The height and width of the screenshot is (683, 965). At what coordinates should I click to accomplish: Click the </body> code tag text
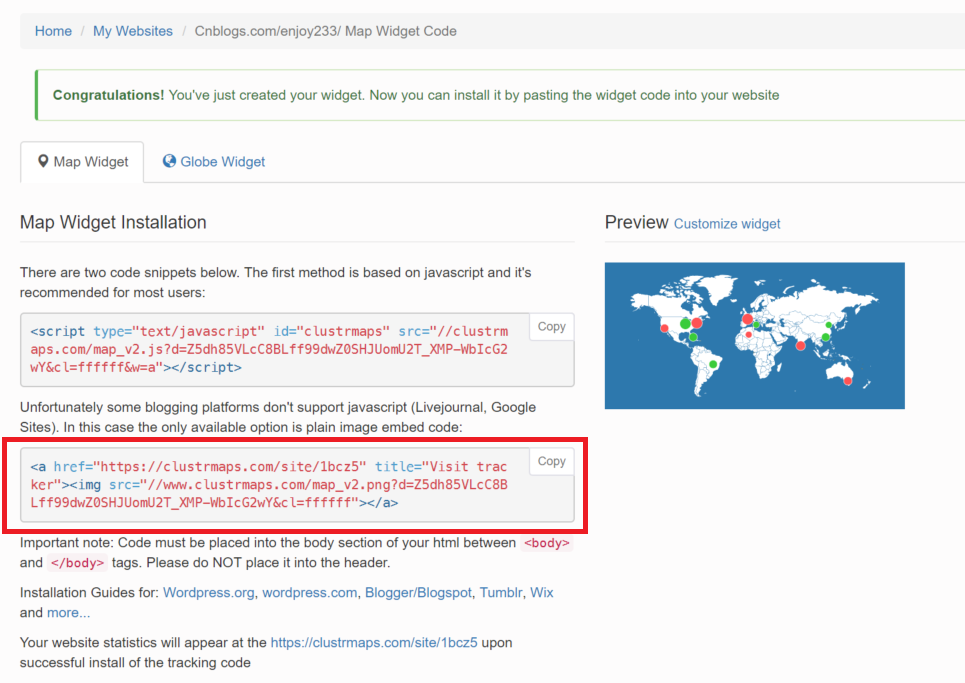pyautogui.click(x=78, y=563)
